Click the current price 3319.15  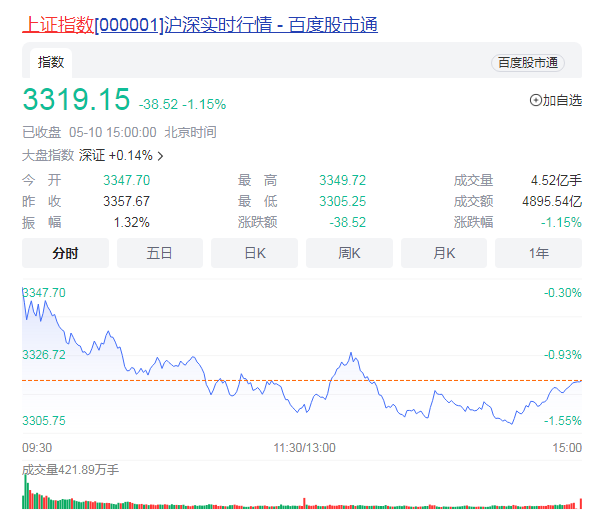pyautogui.click(x=77, y=100)
